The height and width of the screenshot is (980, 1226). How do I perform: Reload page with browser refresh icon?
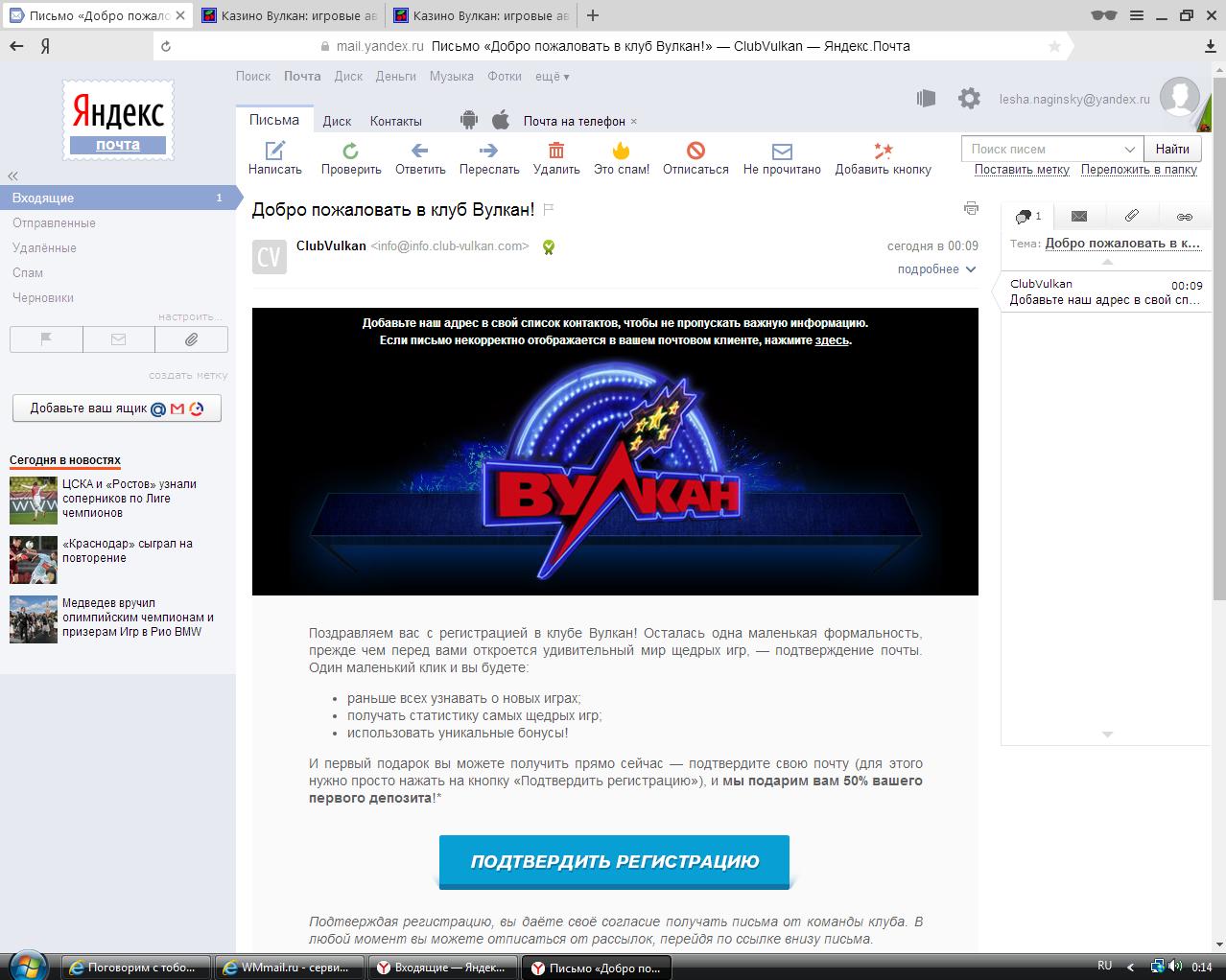pyautogui.click(x=166, y=46)
